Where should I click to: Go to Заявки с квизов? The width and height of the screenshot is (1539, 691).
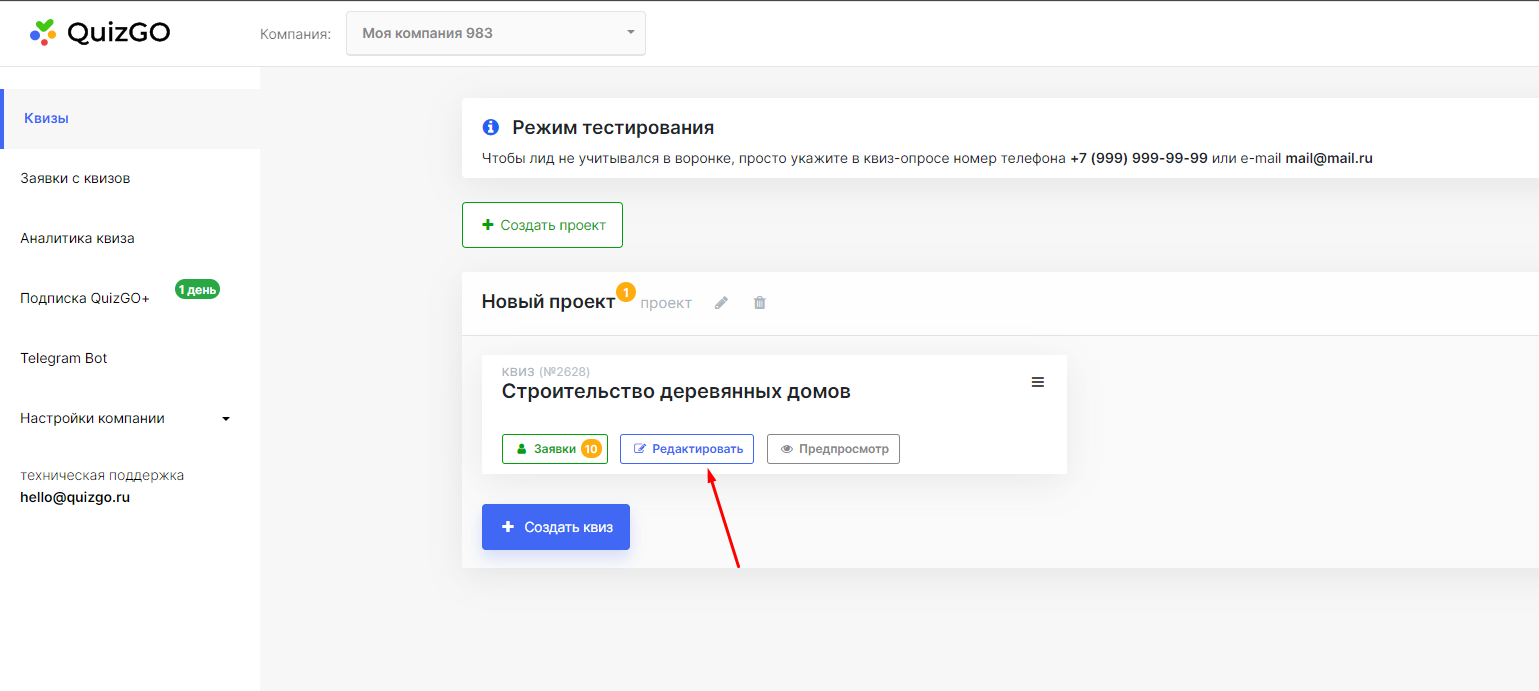[75, 178]
